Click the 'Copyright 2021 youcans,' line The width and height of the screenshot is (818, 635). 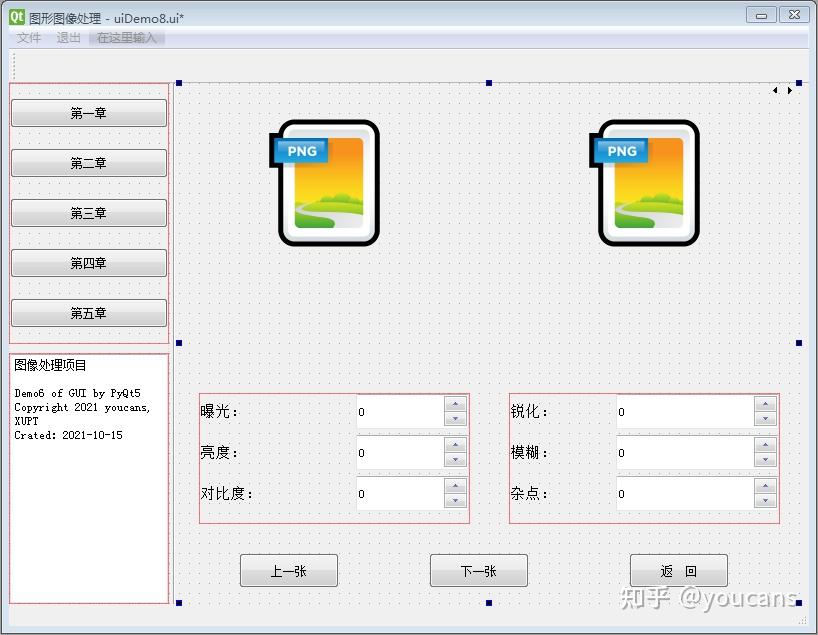[x=82, y=408]
